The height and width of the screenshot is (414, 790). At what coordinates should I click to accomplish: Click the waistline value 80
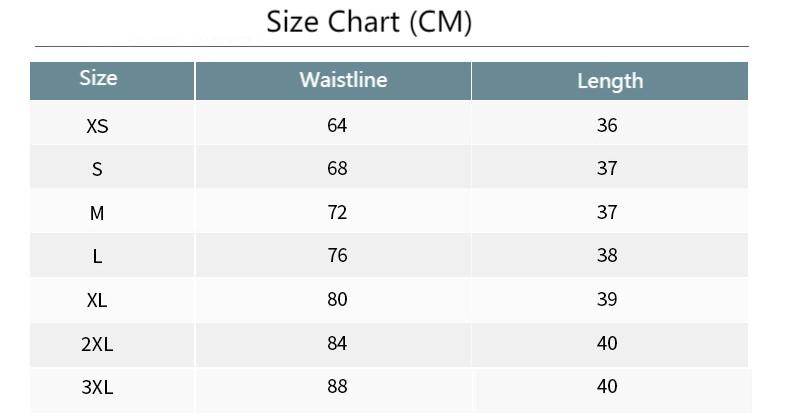point(337,299)
